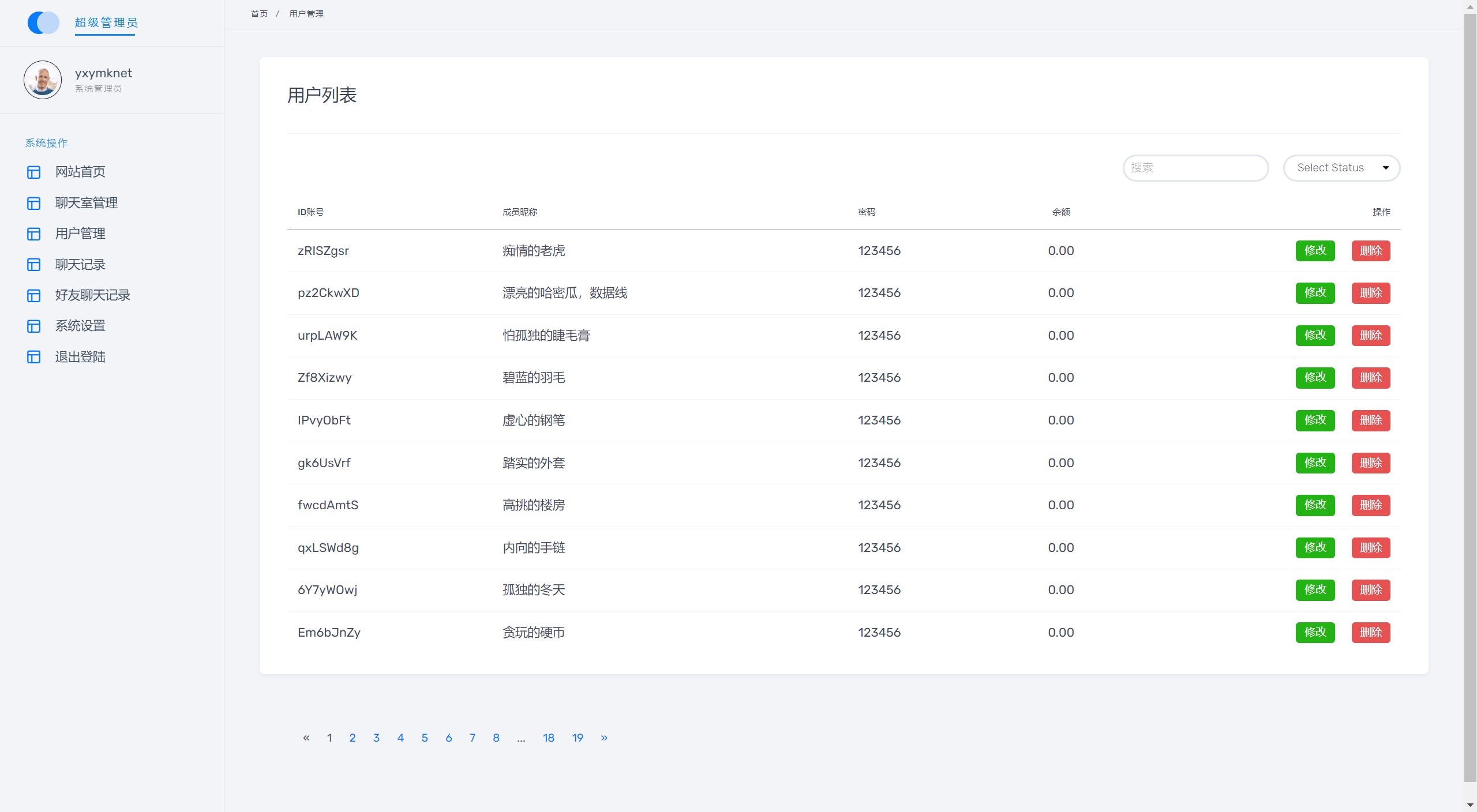
Task: Click the icon beside 退出登陆
Action: click(x=34, y=357)
